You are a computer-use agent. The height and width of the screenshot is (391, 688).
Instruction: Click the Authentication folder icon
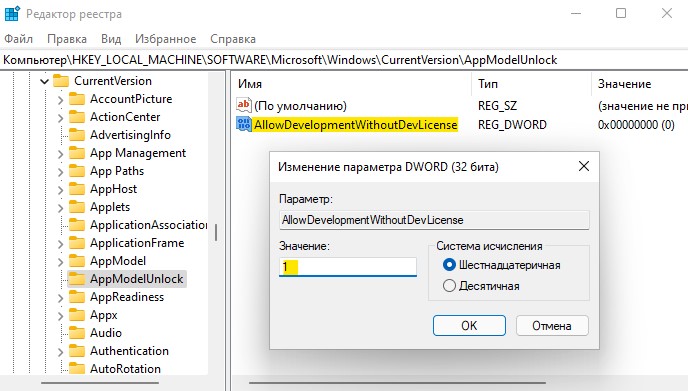click(77, 351)
